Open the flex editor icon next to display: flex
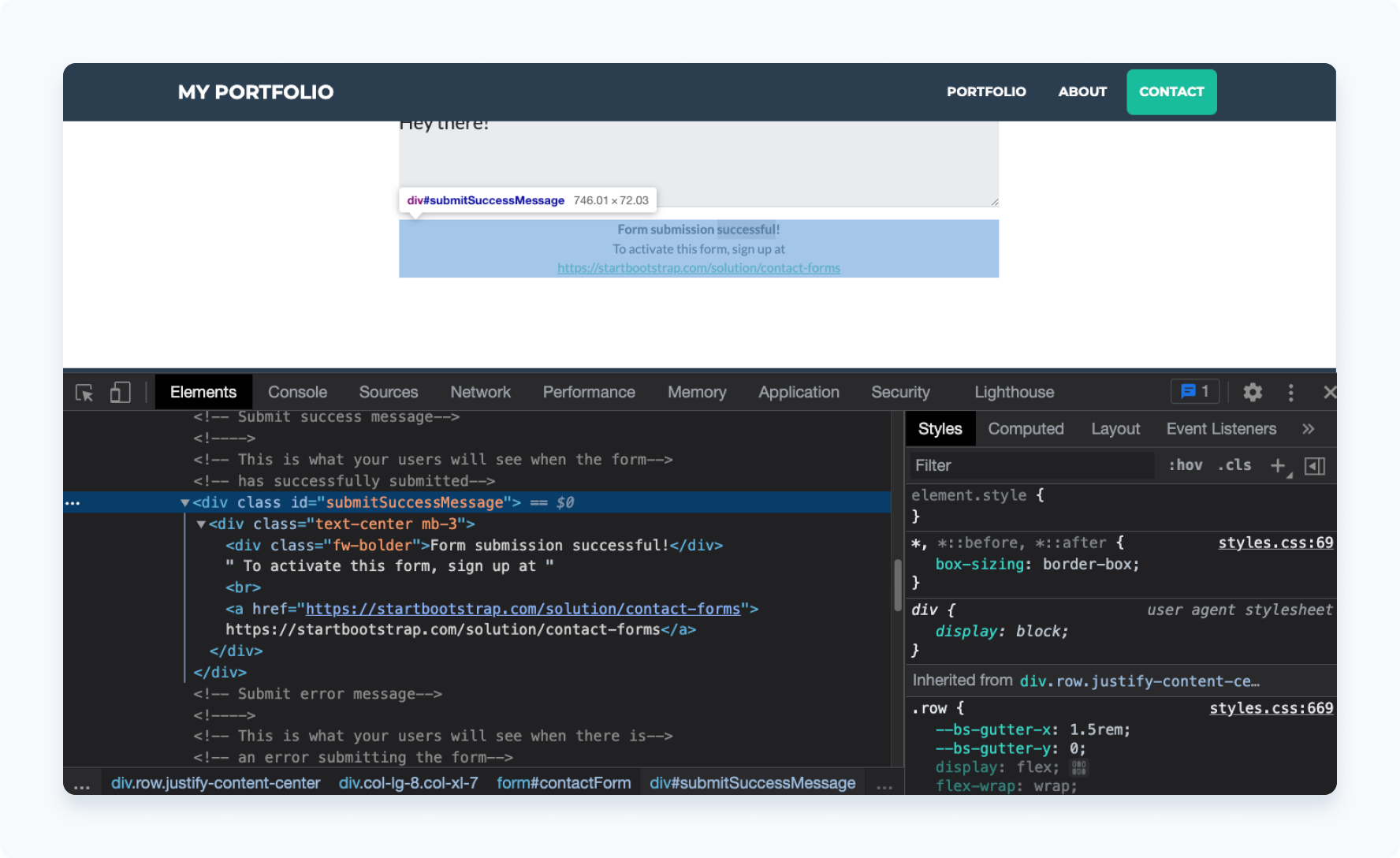 (1079, 767)
